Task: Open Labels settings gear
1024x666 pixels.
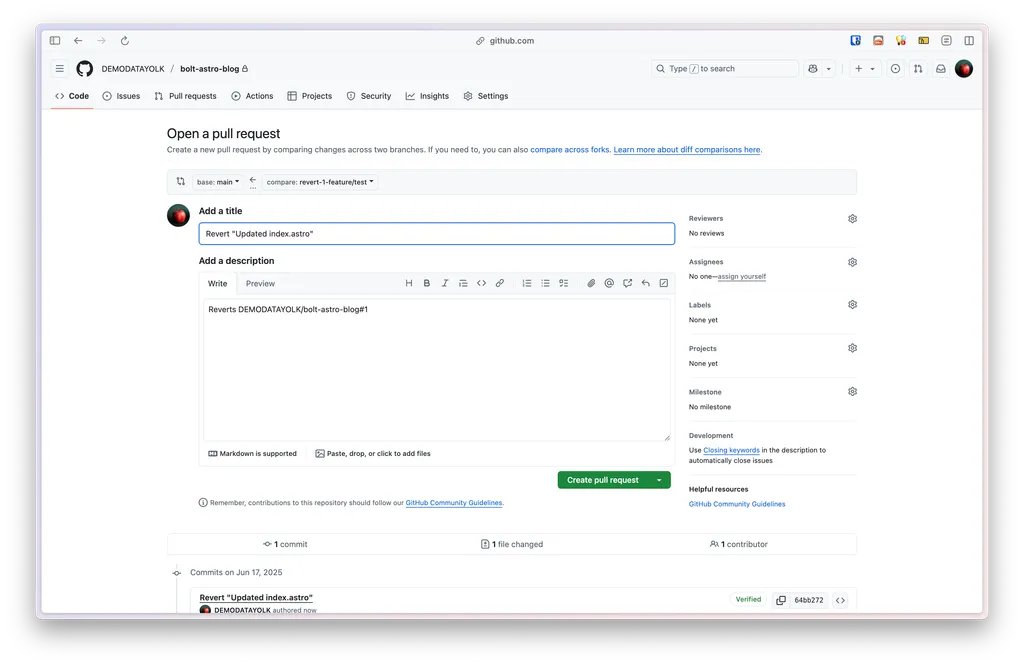Action: click(852, 305)
